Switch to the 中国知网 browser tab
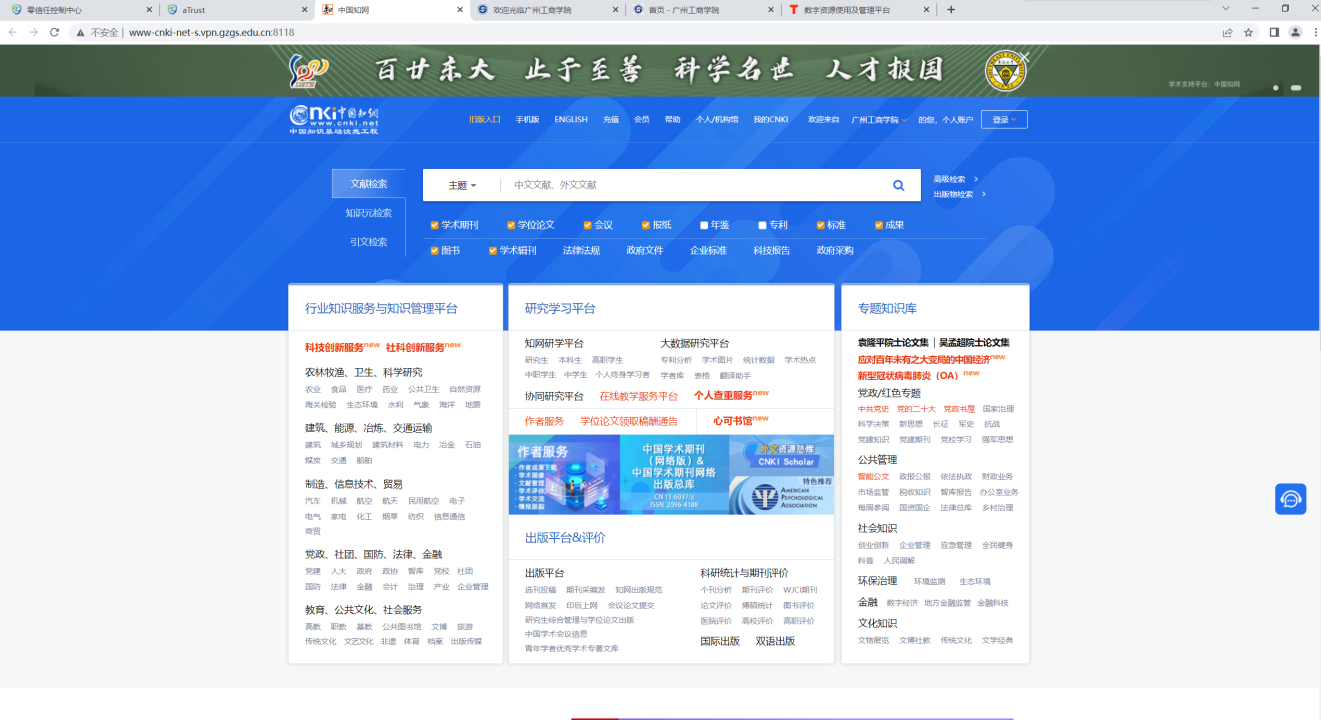Screen dimensions: 1321x720 (392, 9)
